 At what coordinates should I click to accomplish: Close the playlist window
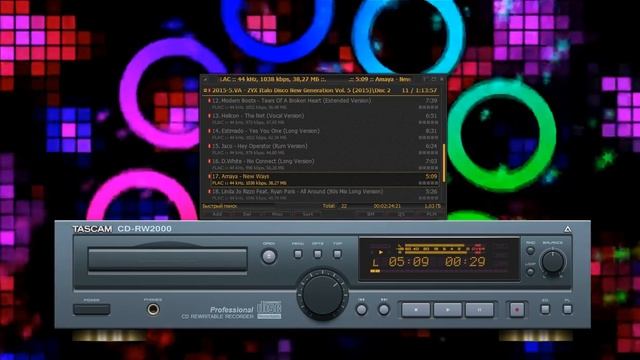(x=442, y=79)
